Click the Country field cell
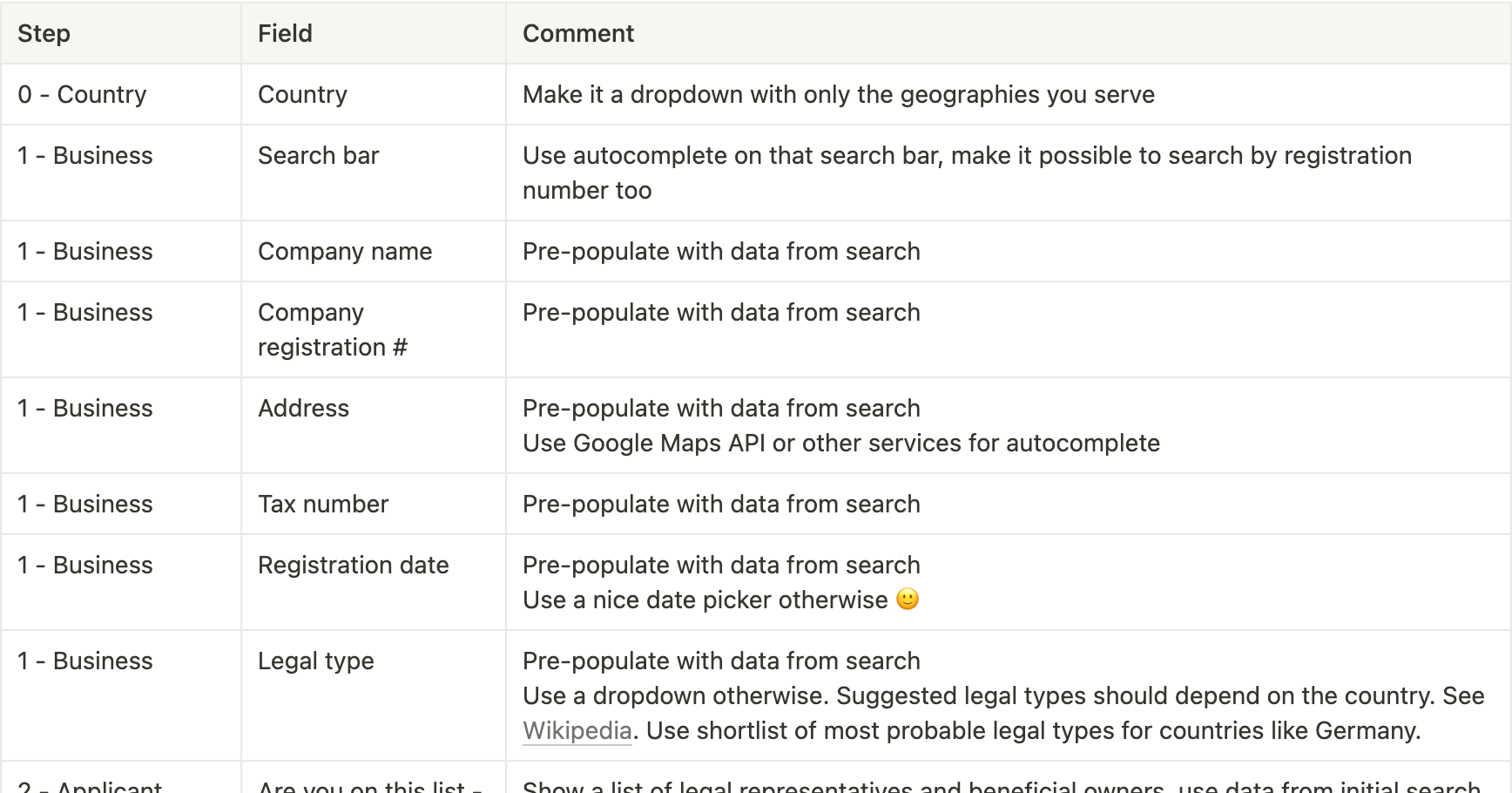1512x793 pixels. point(373,94)
